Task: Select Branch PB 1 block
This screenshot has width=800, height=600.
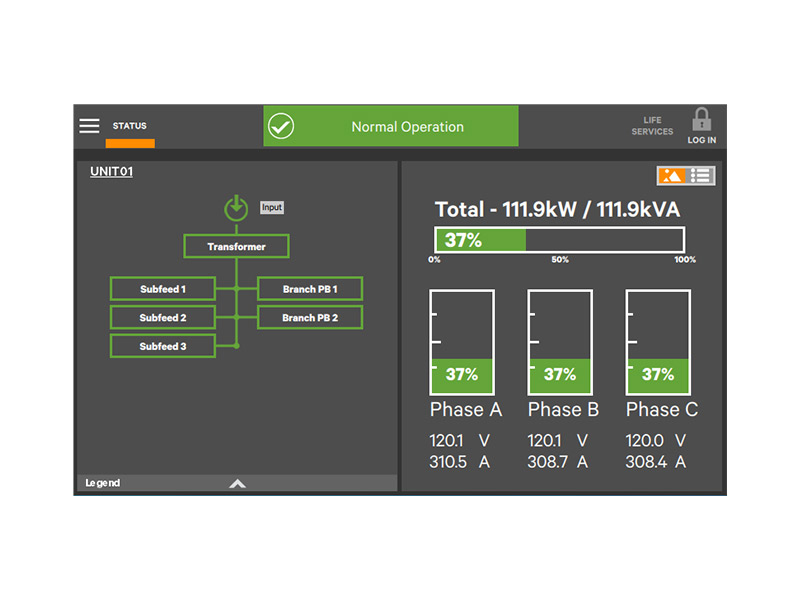Action: [x=310, y=289]
